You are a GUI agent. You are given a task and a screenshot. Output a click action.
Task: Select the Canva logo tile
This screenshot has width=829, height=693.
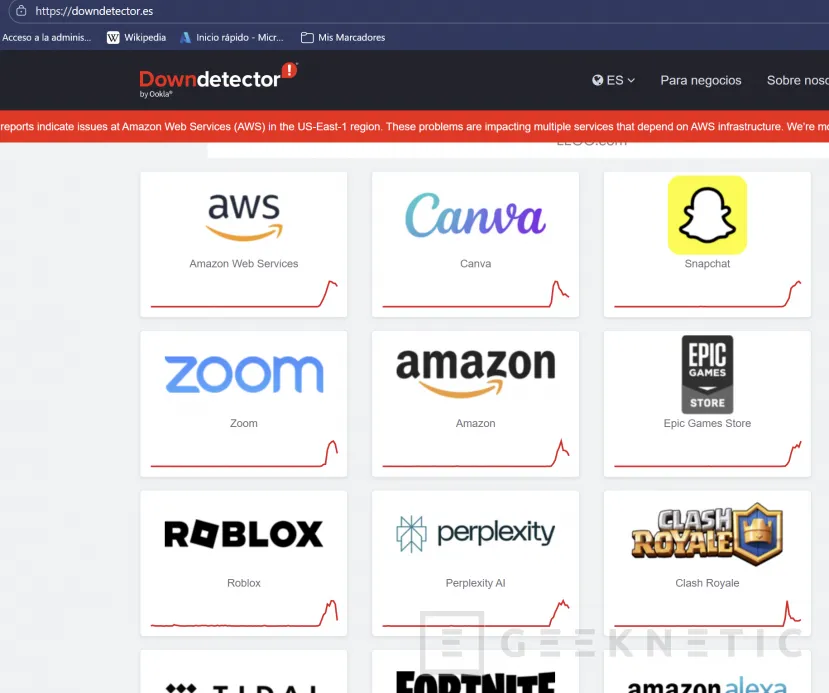pos(475,214)
